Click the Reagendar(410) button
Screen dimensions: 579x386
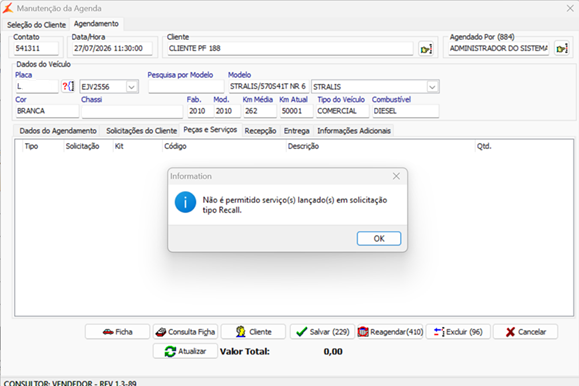click(390, 332)
